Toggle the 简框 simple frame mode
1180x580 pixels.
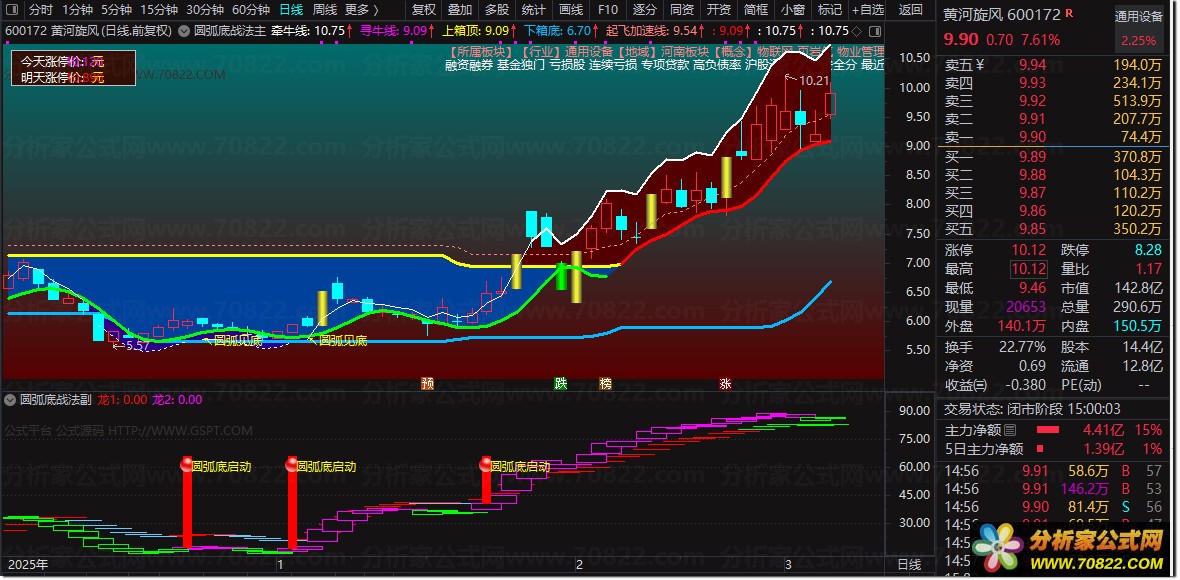tap(756, 10)
